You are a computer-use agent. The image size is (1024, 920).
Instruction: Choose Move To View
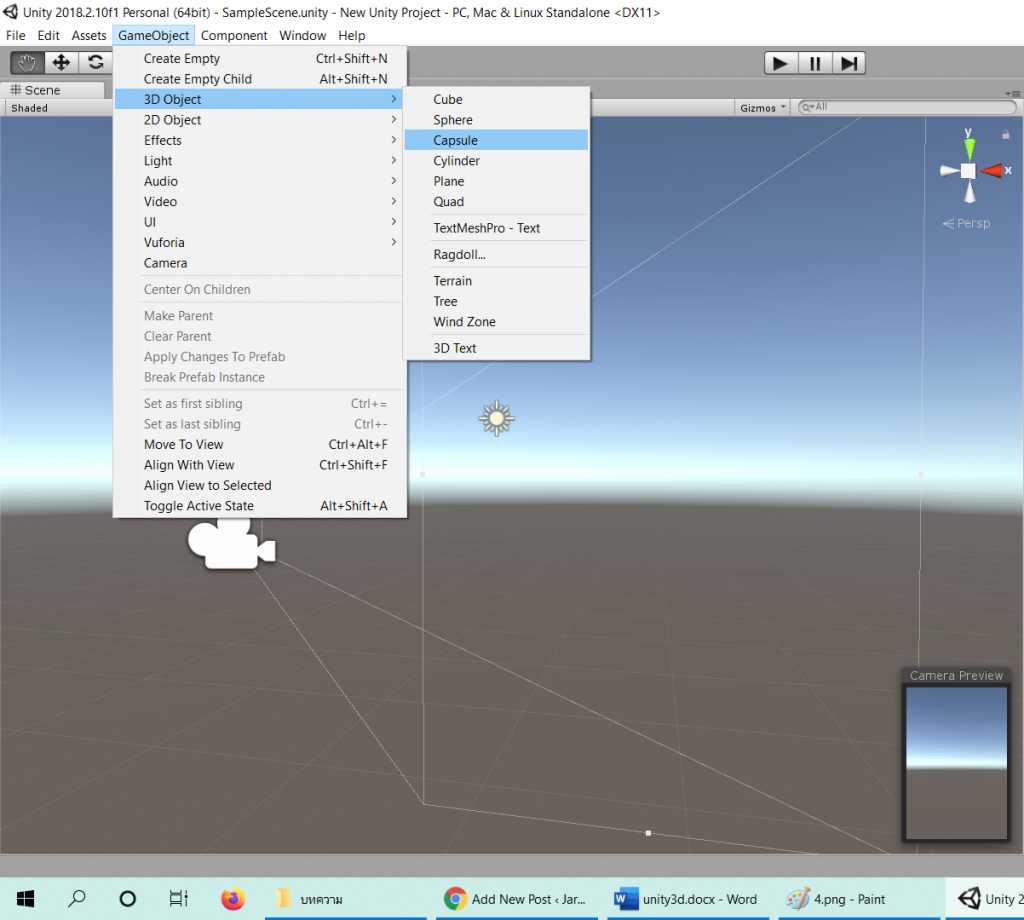[260, 445]
